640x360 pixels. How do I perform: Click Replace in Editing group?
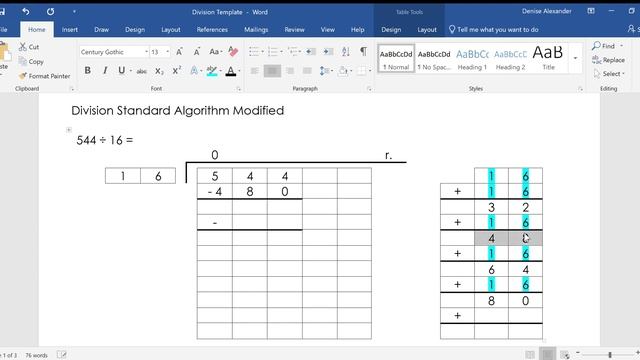pos(608,60)
